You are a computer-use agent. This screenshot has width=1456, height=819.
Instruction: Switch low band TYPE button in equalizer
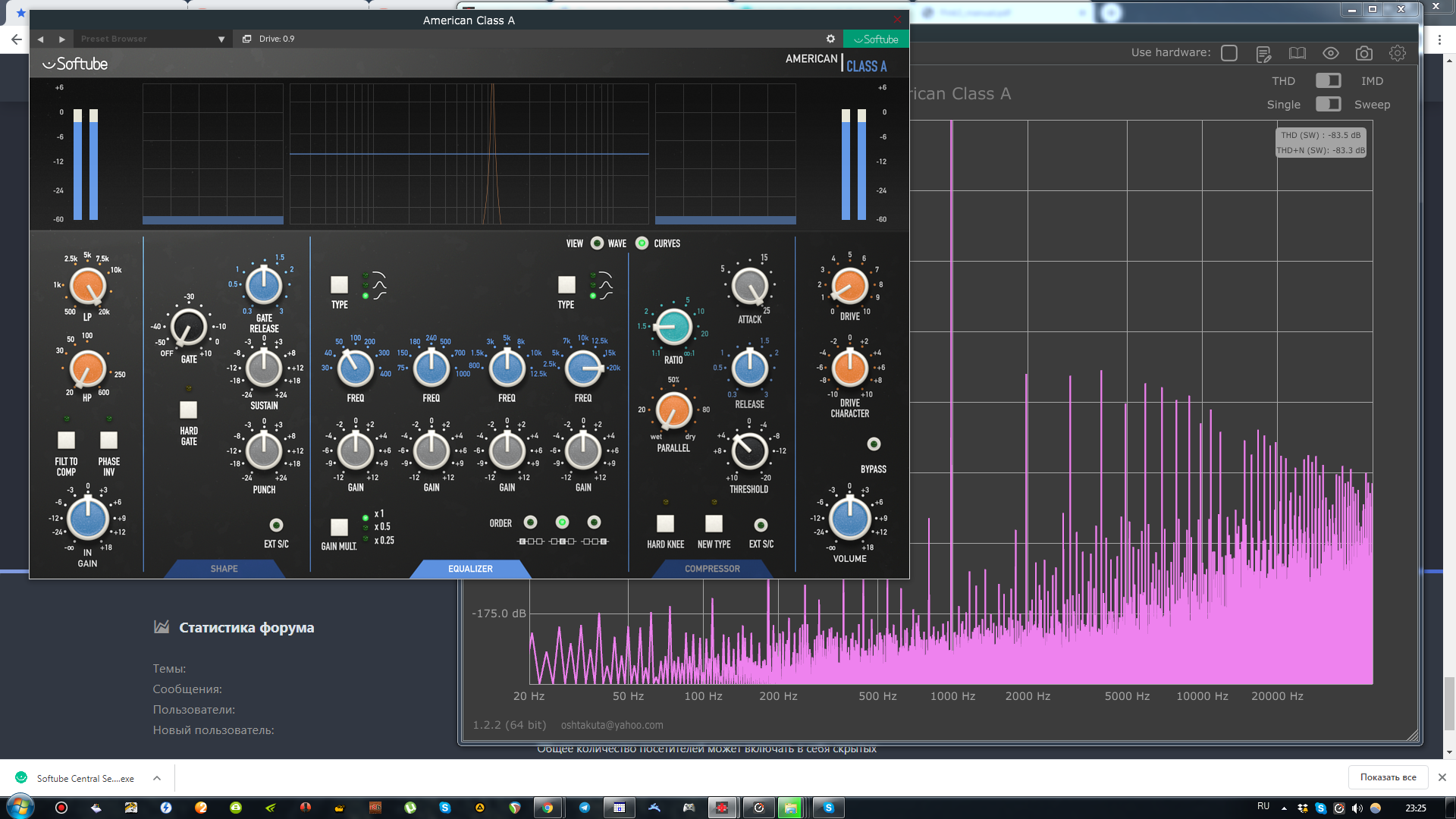coord(339,285)
